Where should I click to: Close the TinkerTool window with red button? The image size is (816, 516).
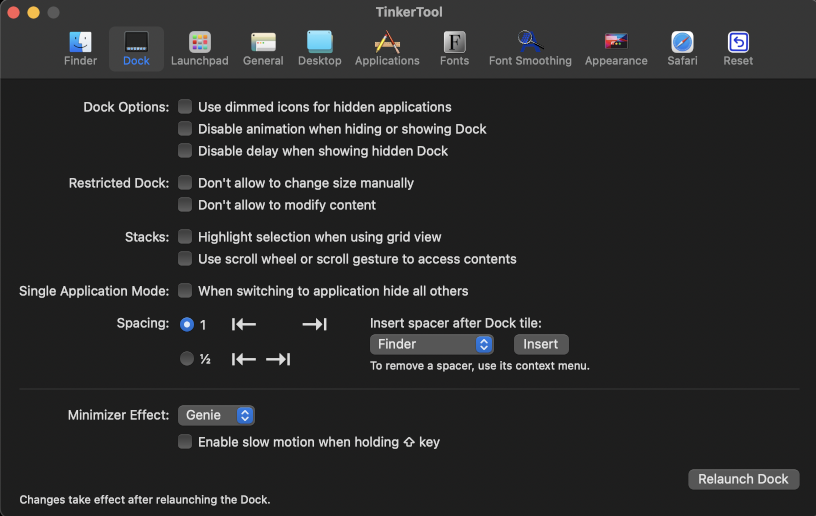(14, 12)
